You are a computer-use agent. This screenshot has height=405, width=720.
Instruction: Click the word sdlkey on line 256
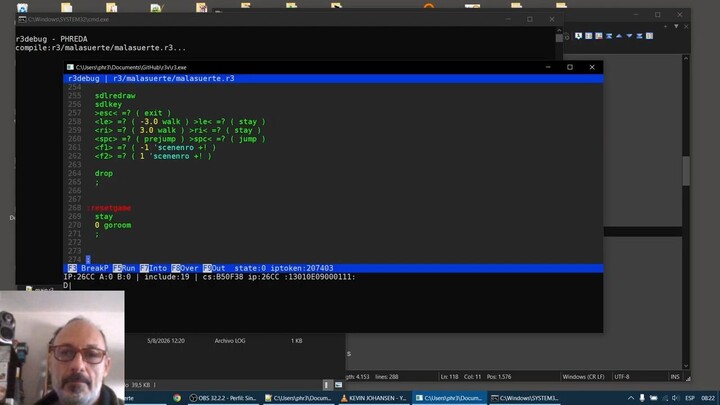pos(108,105)
